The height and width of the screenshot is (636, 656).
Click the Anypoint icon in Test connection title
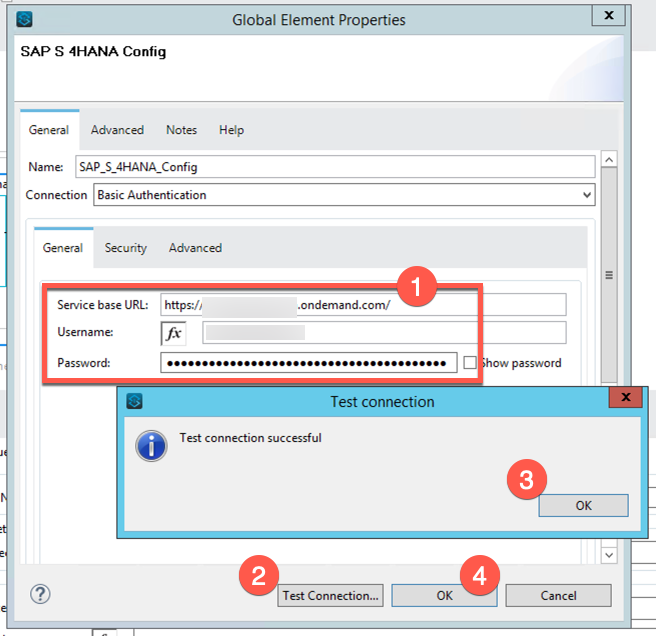pyautogui.click(x=134, y=401)
